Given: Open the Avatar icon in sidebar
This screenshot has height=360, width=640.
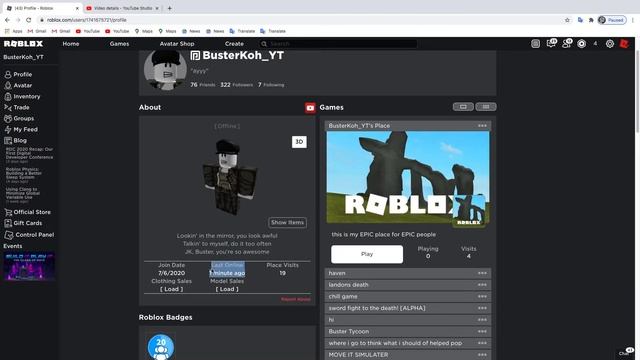Looking at the screenshot, I should coord(8,86).
